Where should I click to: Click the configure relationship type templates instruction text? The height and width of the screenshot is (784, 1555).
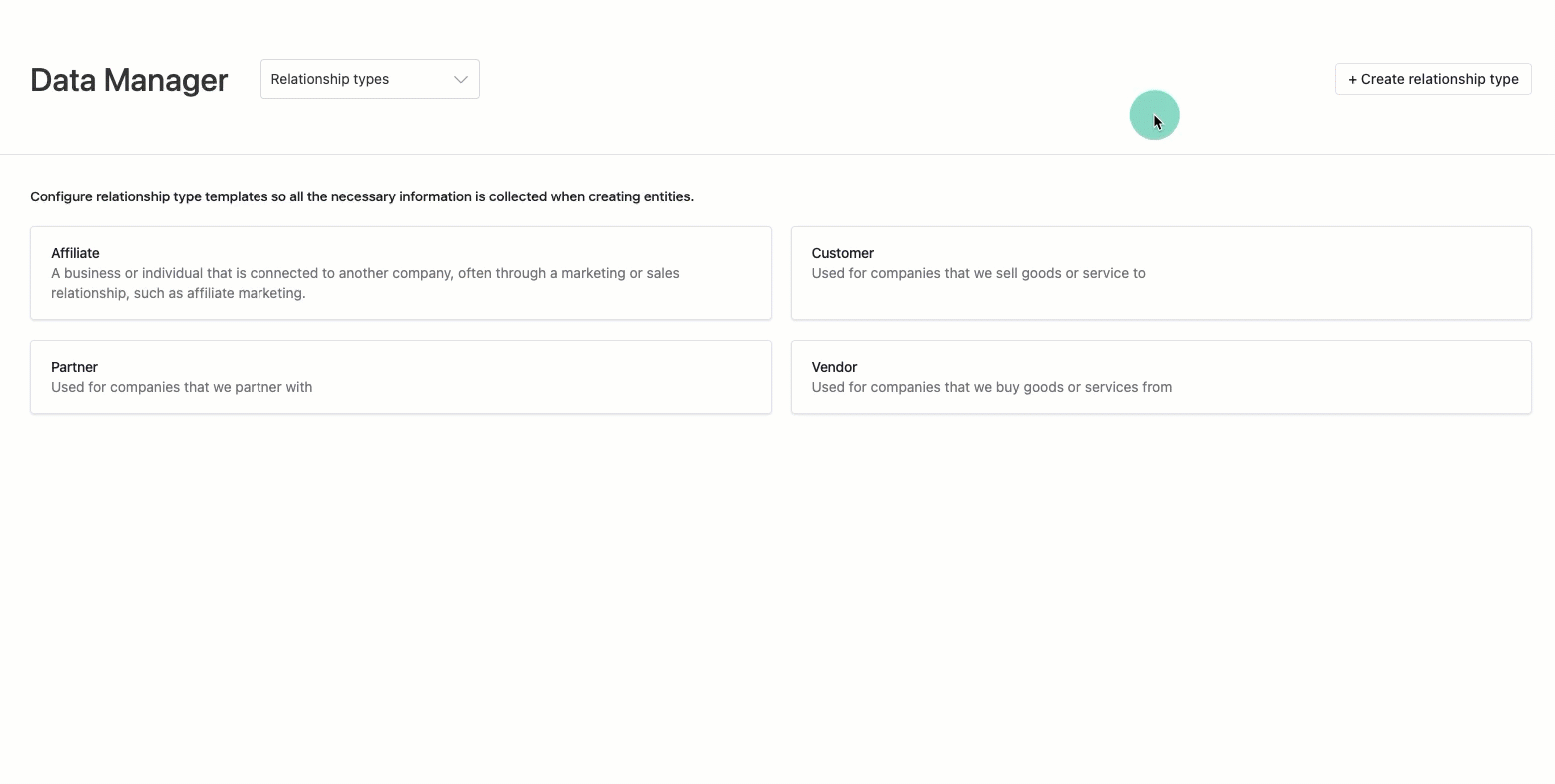tap(361, 196)
